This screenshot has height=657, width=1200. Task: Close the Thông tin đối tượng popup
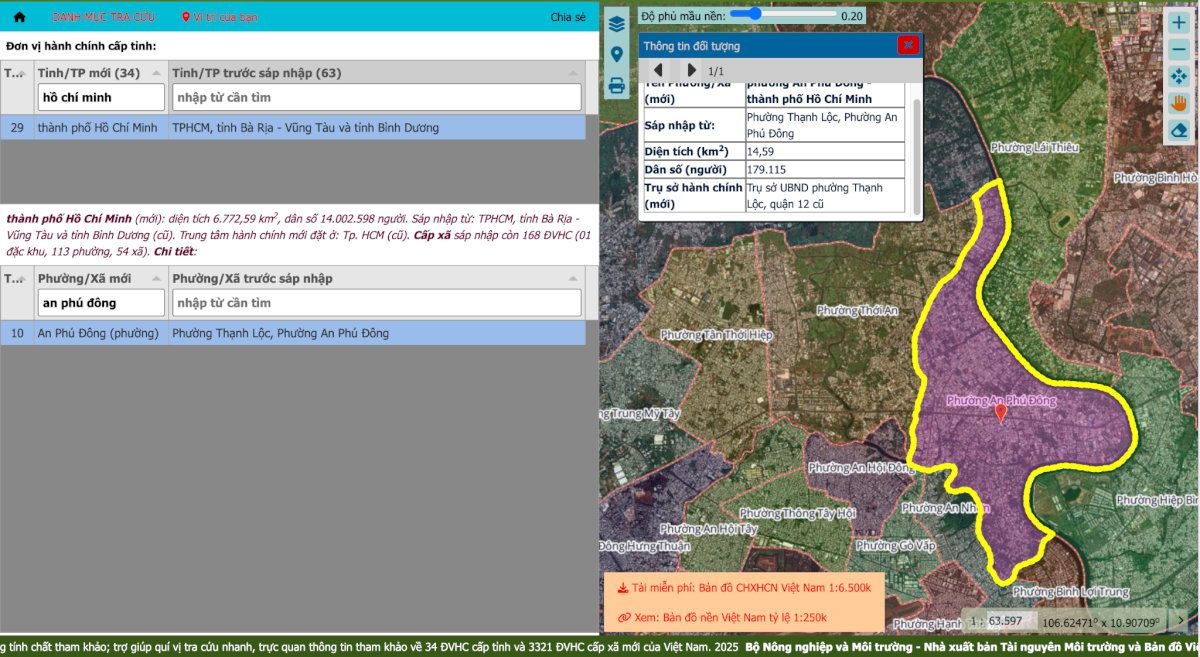(x=907, y=45)
